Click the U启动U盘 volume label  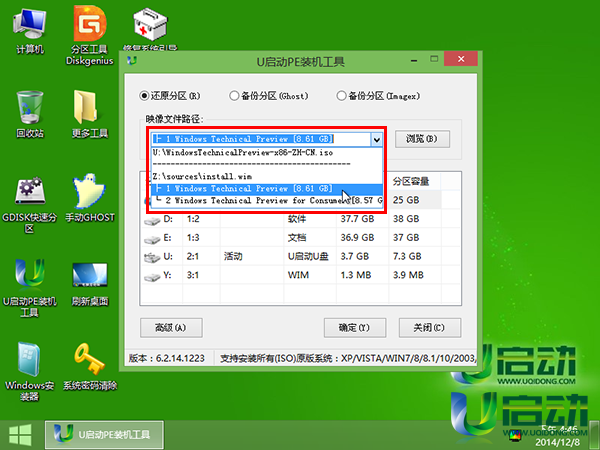pyautogui.click(x=310, y=256)
